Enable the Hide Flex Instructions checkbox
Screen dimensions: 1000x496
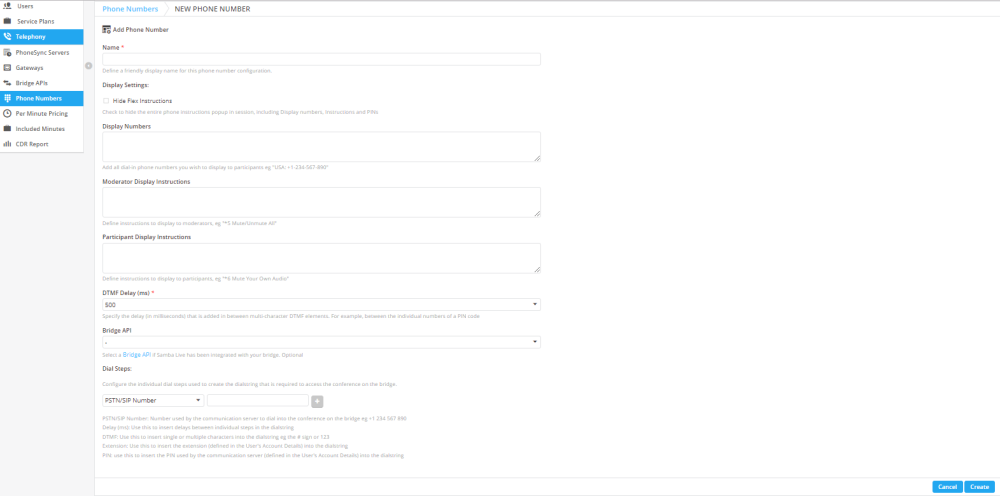[106, 101]
